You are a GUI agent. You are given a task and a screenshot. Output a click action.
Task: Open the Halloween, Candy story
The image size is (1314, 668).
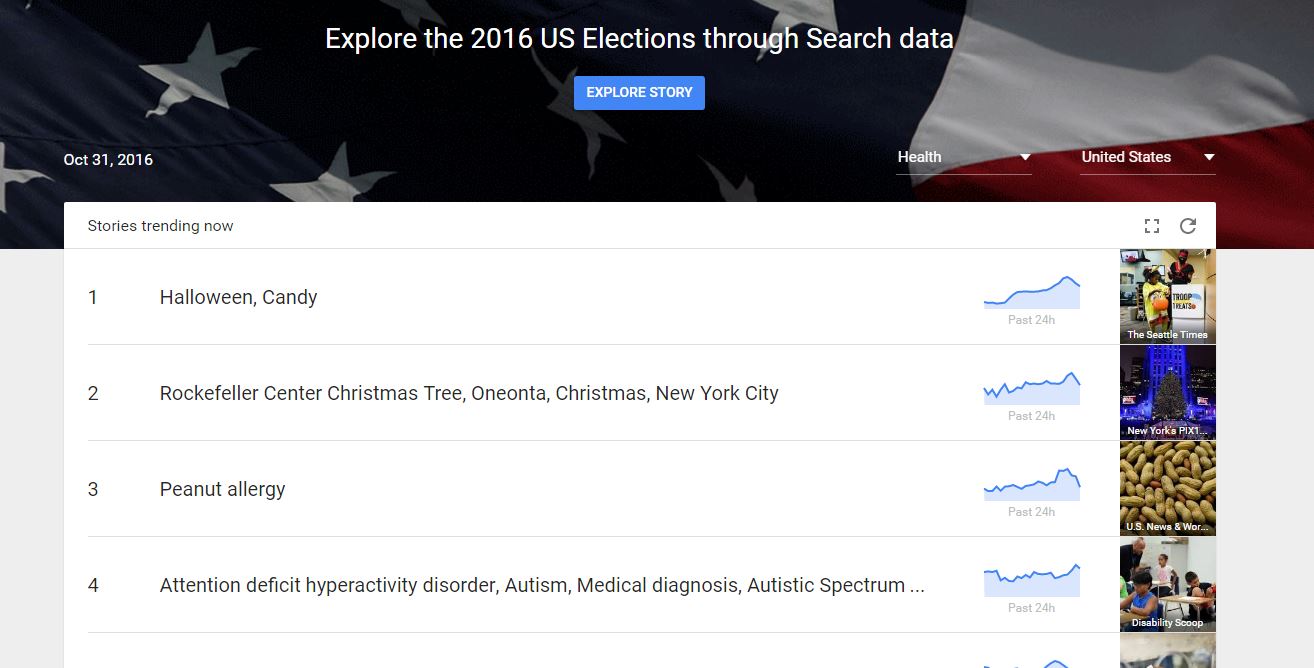(x=238, y=297)
